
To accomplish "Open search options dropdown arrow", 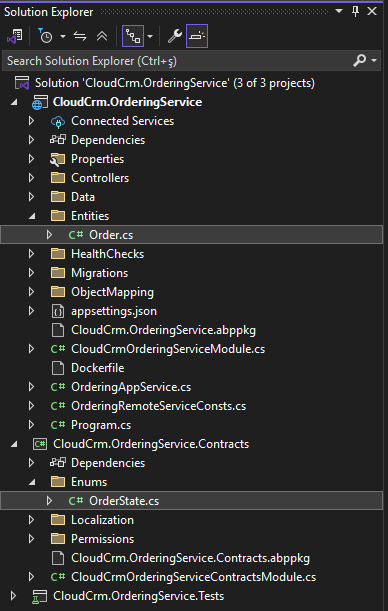I will 374,61.
